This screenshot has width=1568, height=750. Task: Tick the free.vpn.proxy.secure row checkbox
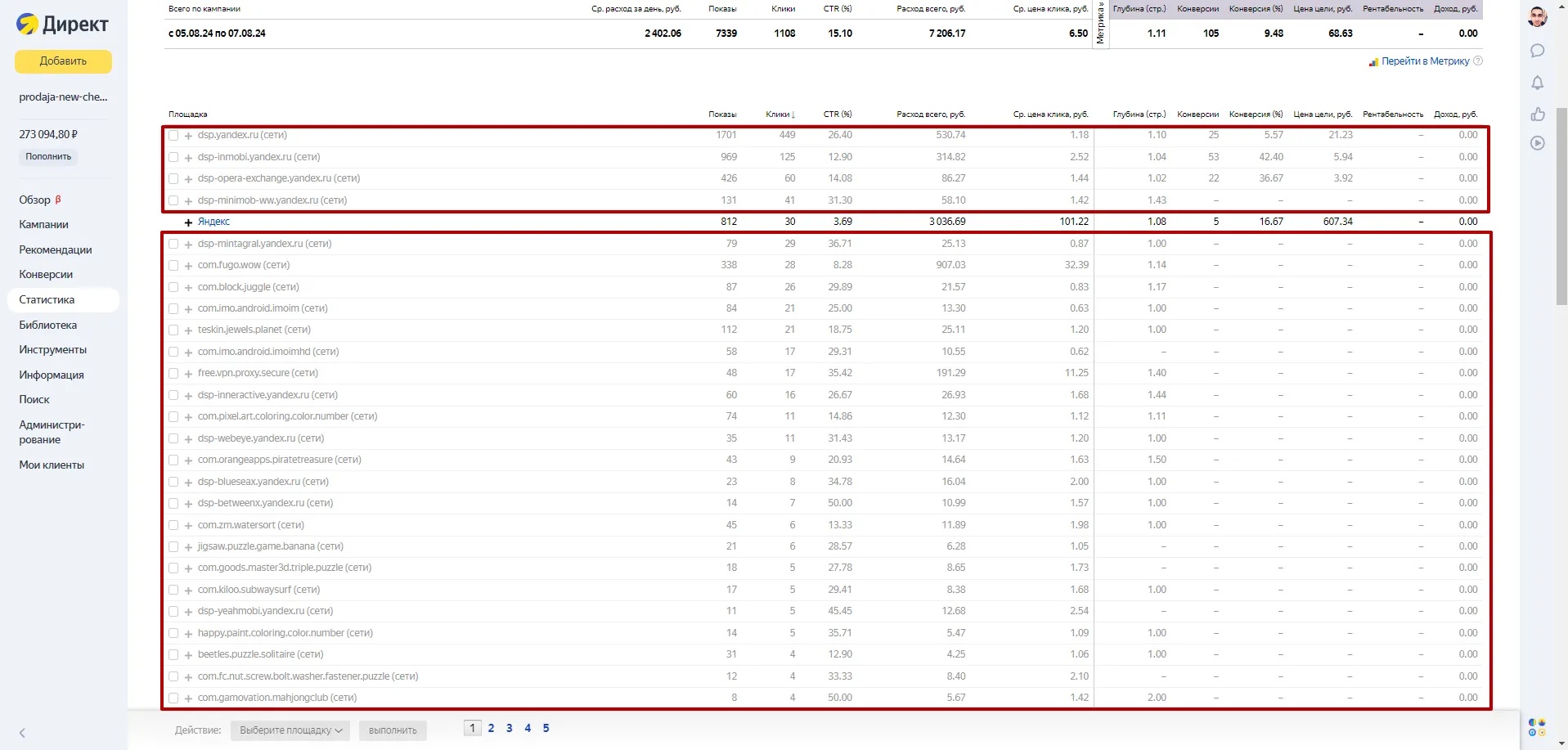coord(173,374)
